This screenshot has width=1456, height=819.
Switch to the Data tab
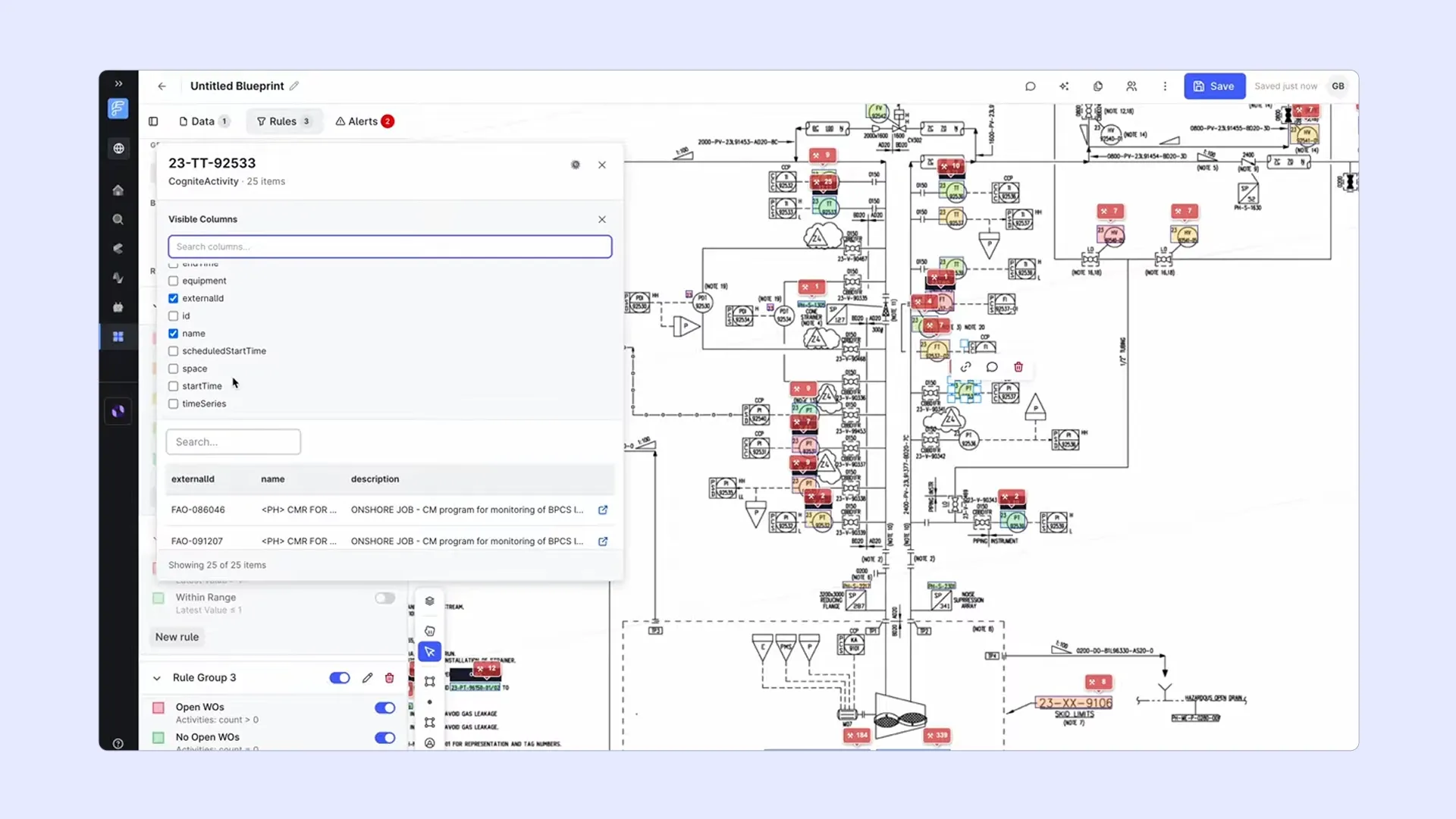pyautogui.click(x=204, y=121)
